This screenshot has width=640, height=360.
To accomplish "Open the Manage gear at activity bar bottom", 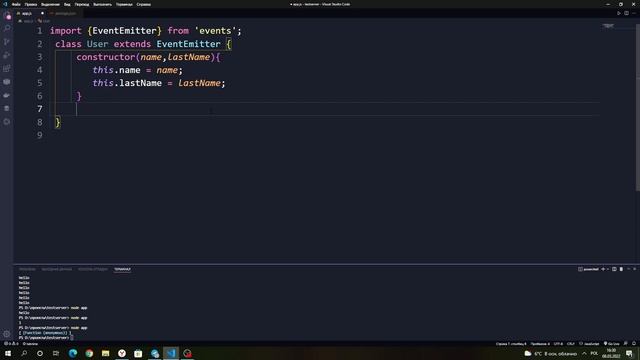I will pos(7,333).
